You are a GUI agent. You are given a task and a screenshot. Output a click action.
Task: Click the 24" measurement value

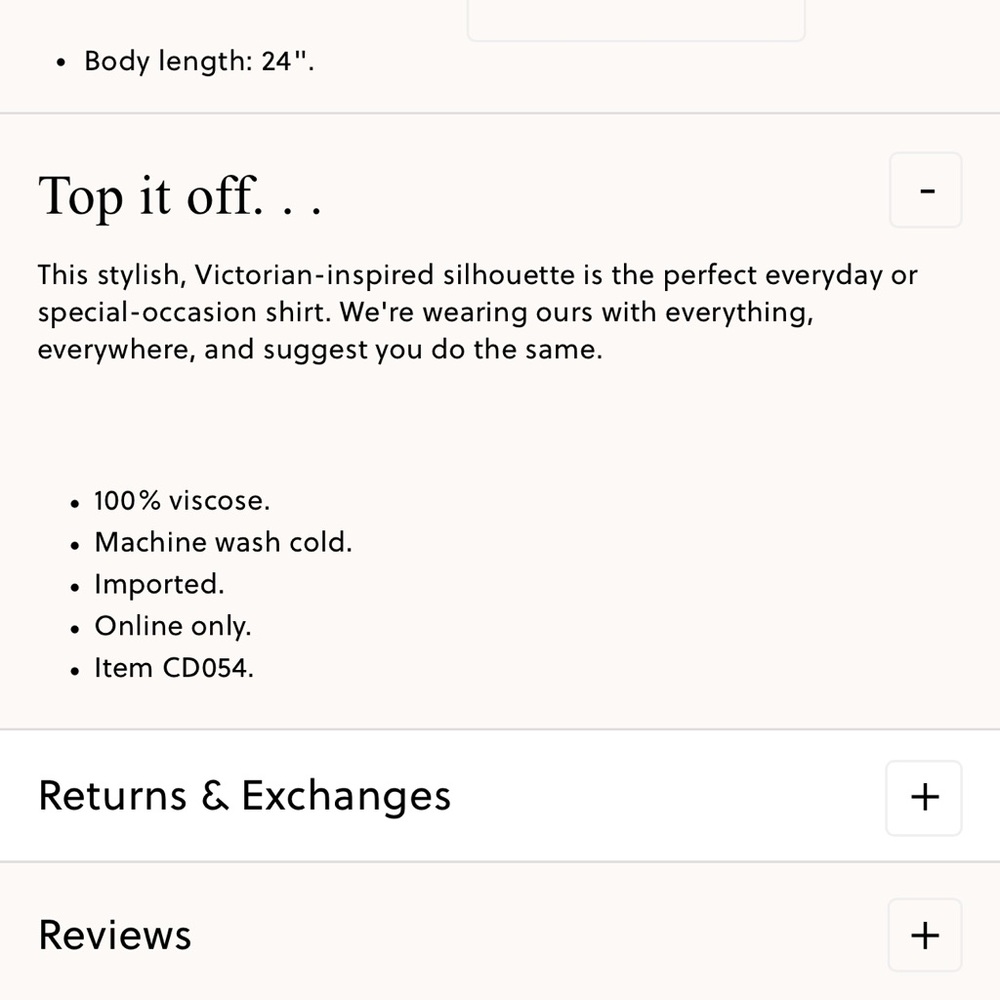pos(287,62)
